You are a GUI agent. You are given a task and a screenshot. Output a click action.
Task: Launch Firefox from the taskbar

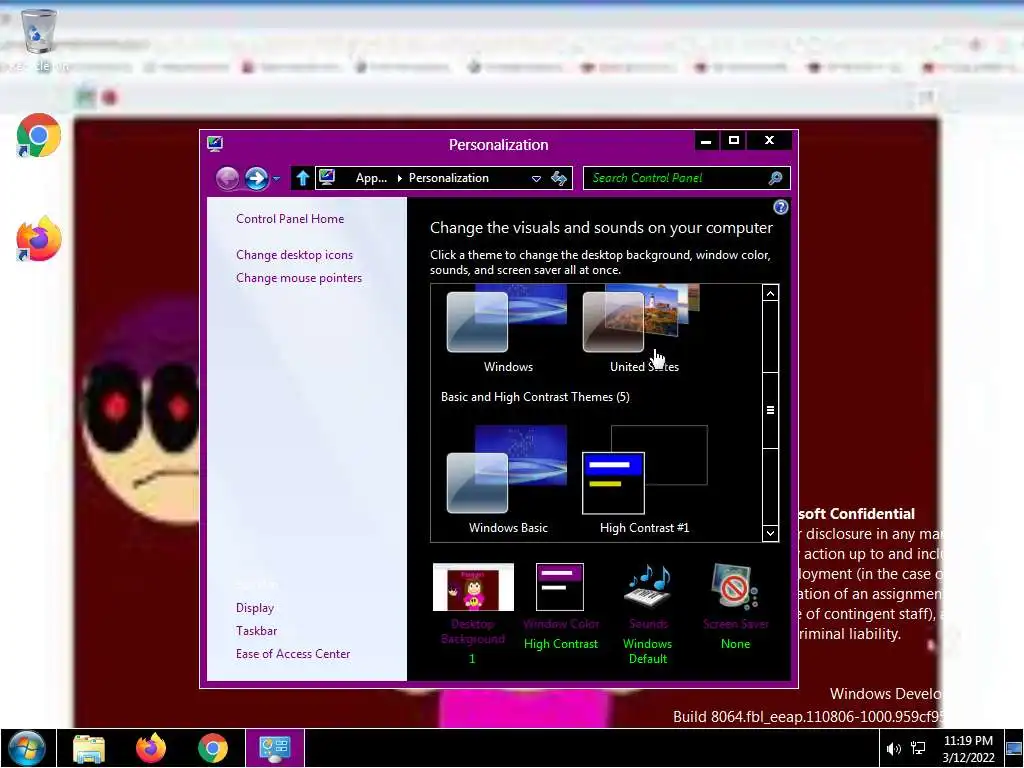pos(151,748)
